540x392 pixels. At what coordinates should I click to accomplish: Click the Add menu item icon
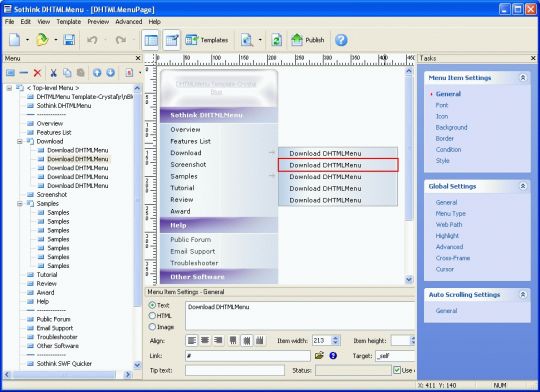(x=10, y=73)
